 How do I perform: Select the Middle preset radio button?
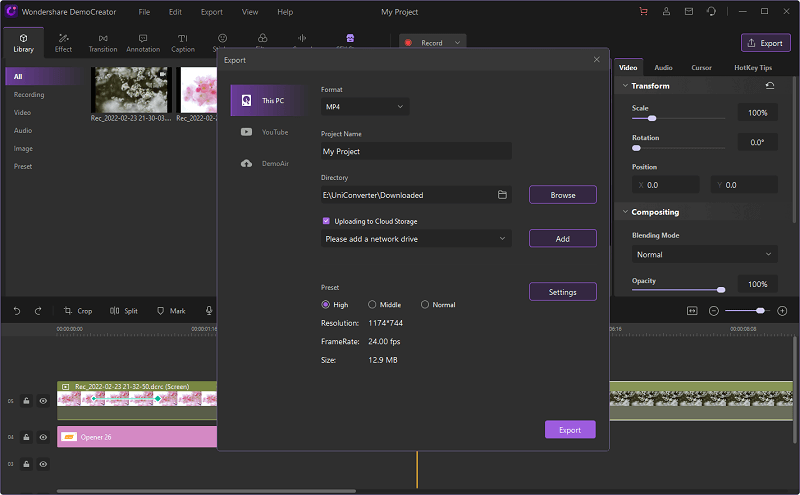coord(372,305)
